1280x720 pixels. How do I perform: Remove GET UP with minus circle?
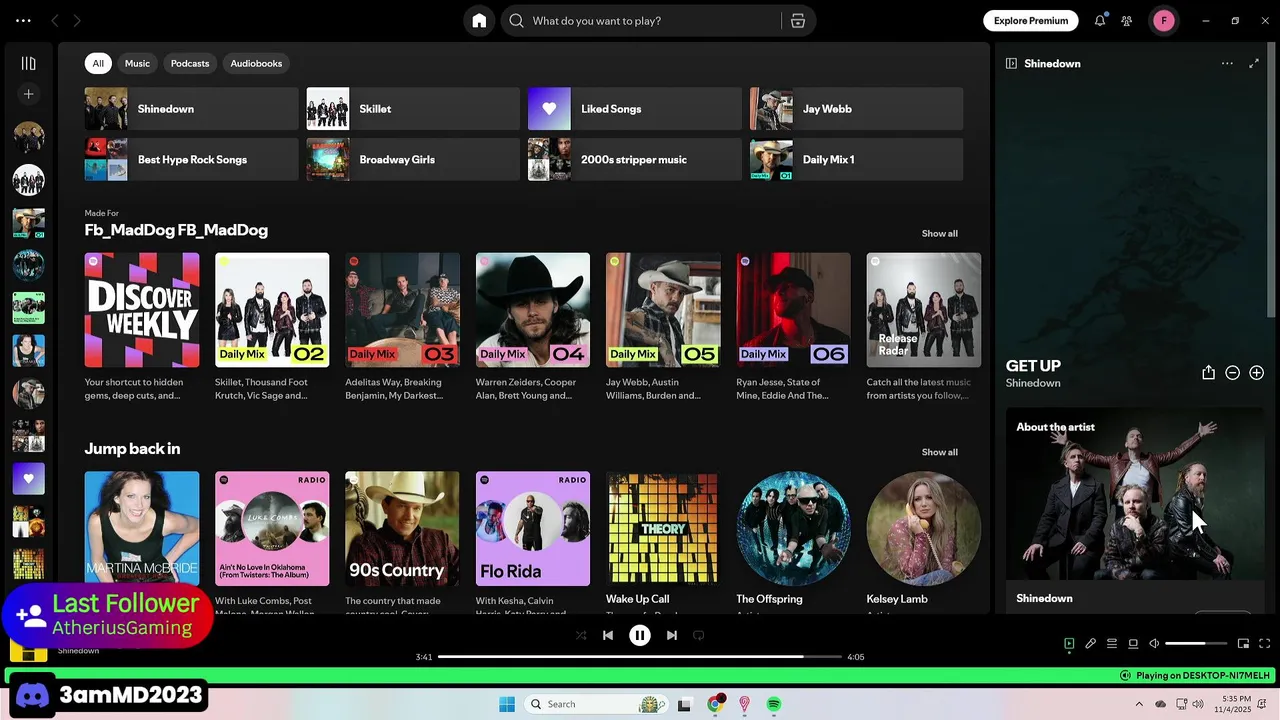[1232, 373]
